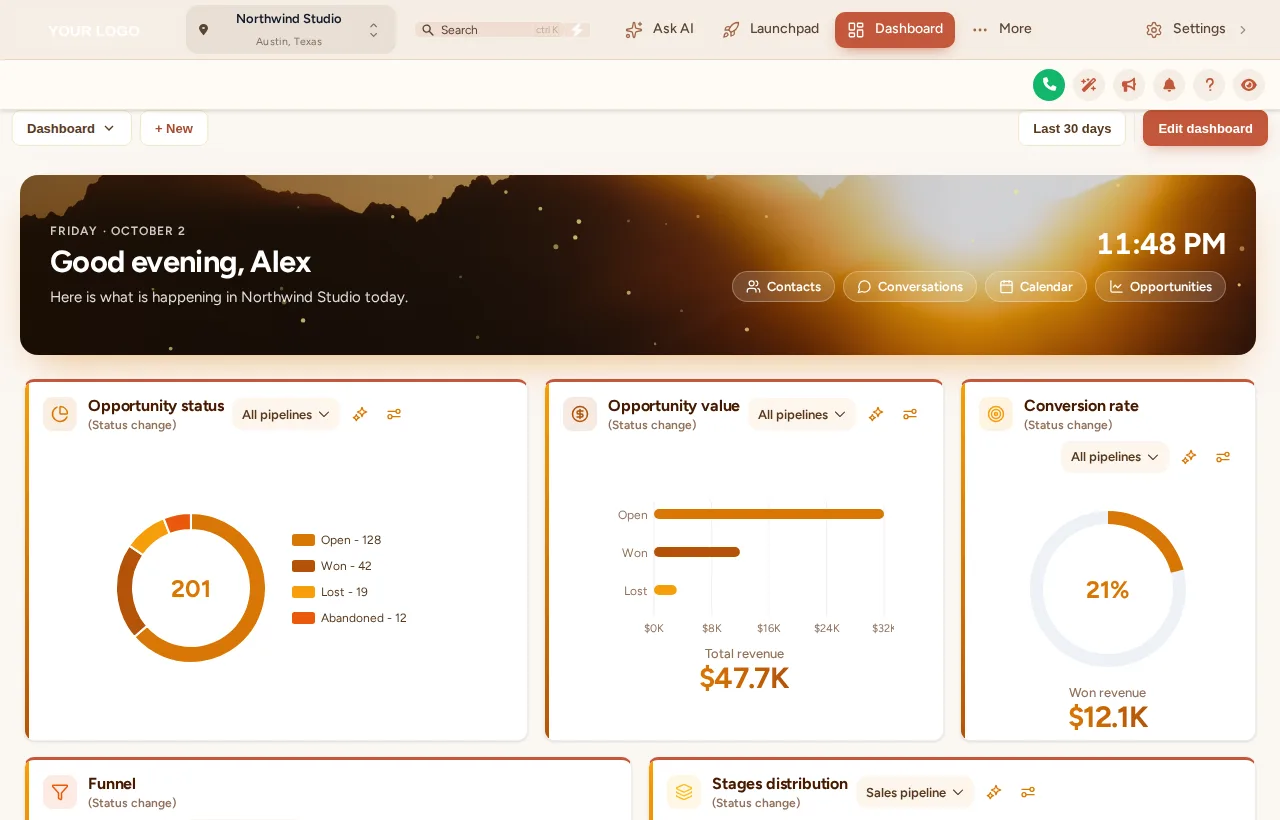Open the bell notifications icon
Screen dimensions: 1280x820
1169,85
